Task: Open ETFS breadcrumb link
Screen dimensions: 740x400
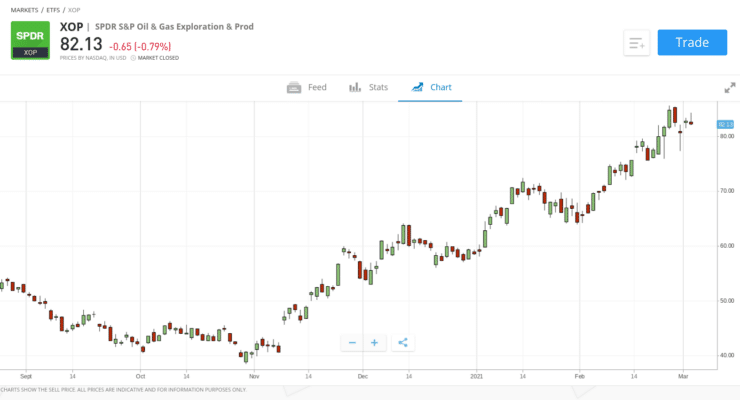Action: click(53, 10)
